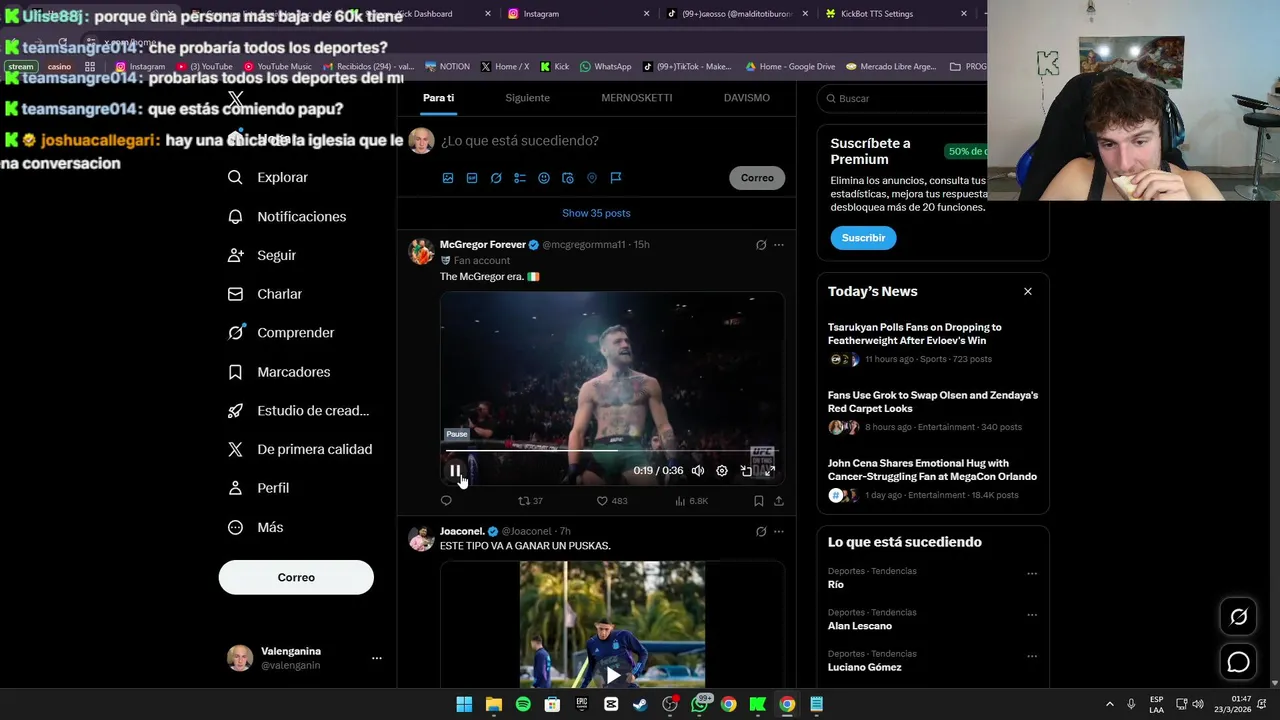The width and height of the screenshot is (1280, 720).
Task: Open Charlar messages in sidebar
Action: coord(265,294)
